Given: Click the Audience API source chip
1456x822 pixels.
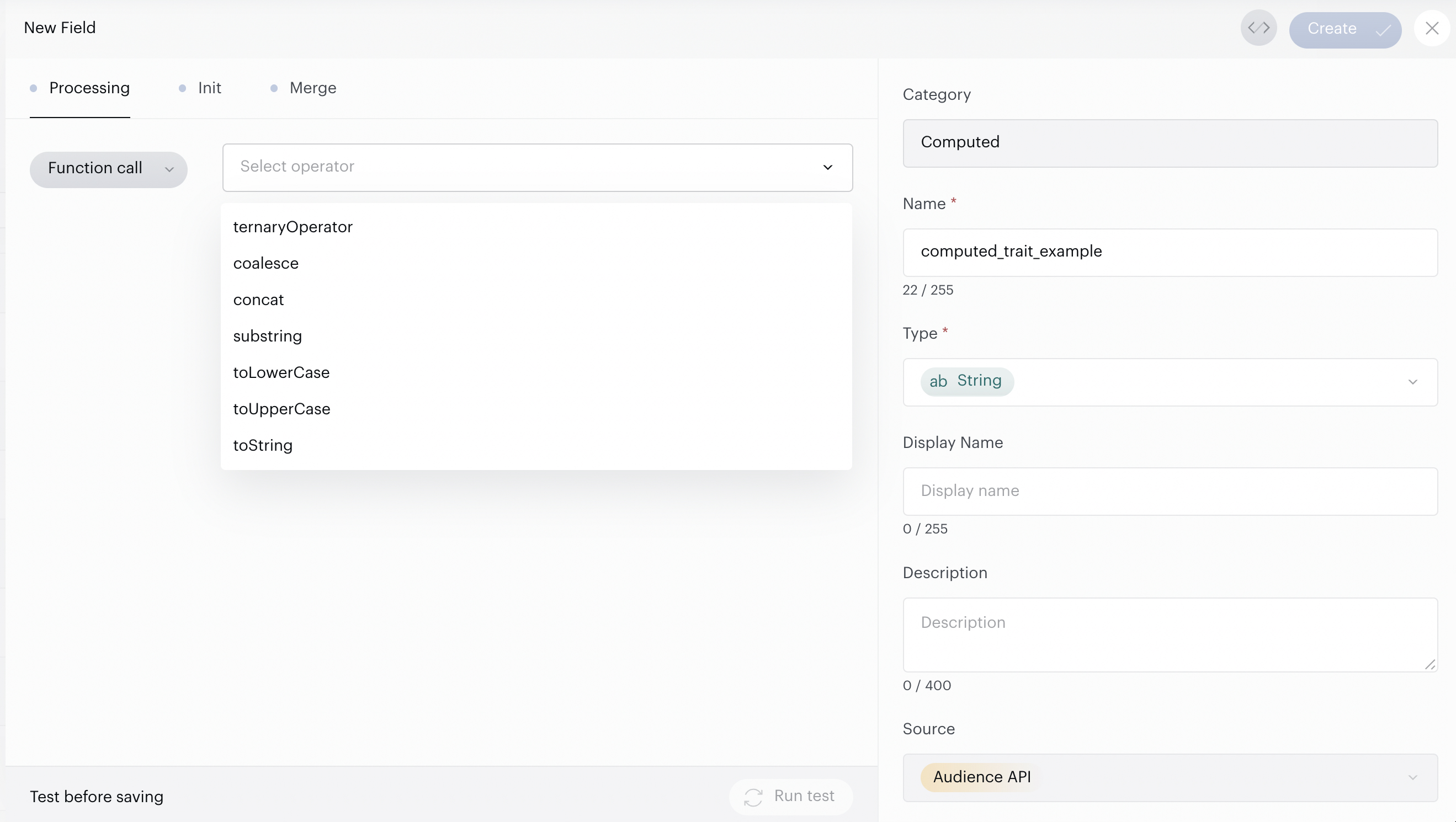Looking at the screenshot, I should (981, 777).
